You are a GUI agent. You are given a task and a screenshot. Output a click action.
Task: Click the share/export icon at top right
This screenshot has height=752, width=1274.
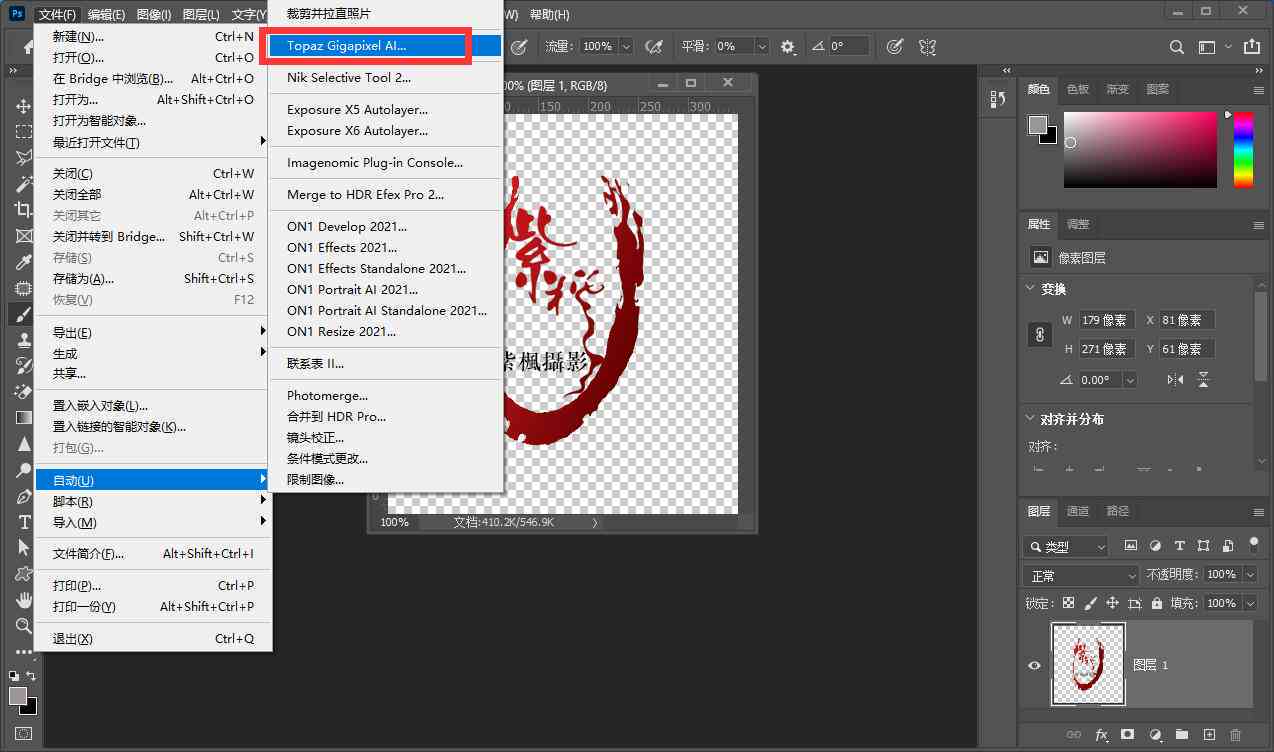coord(1252,46)
